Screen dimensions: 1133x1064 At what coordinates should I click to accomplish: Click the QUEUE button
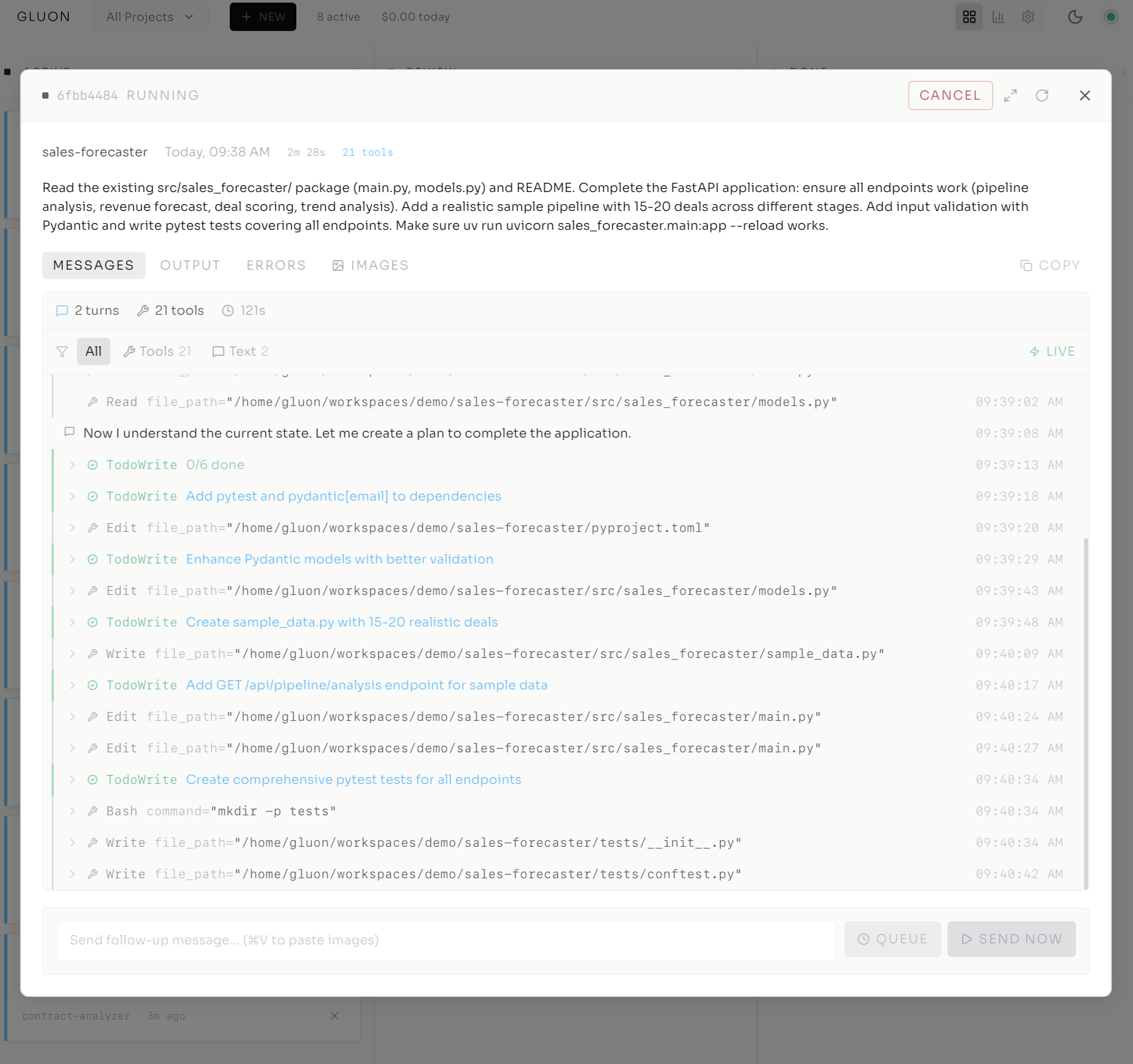click(x=892, y=939)
